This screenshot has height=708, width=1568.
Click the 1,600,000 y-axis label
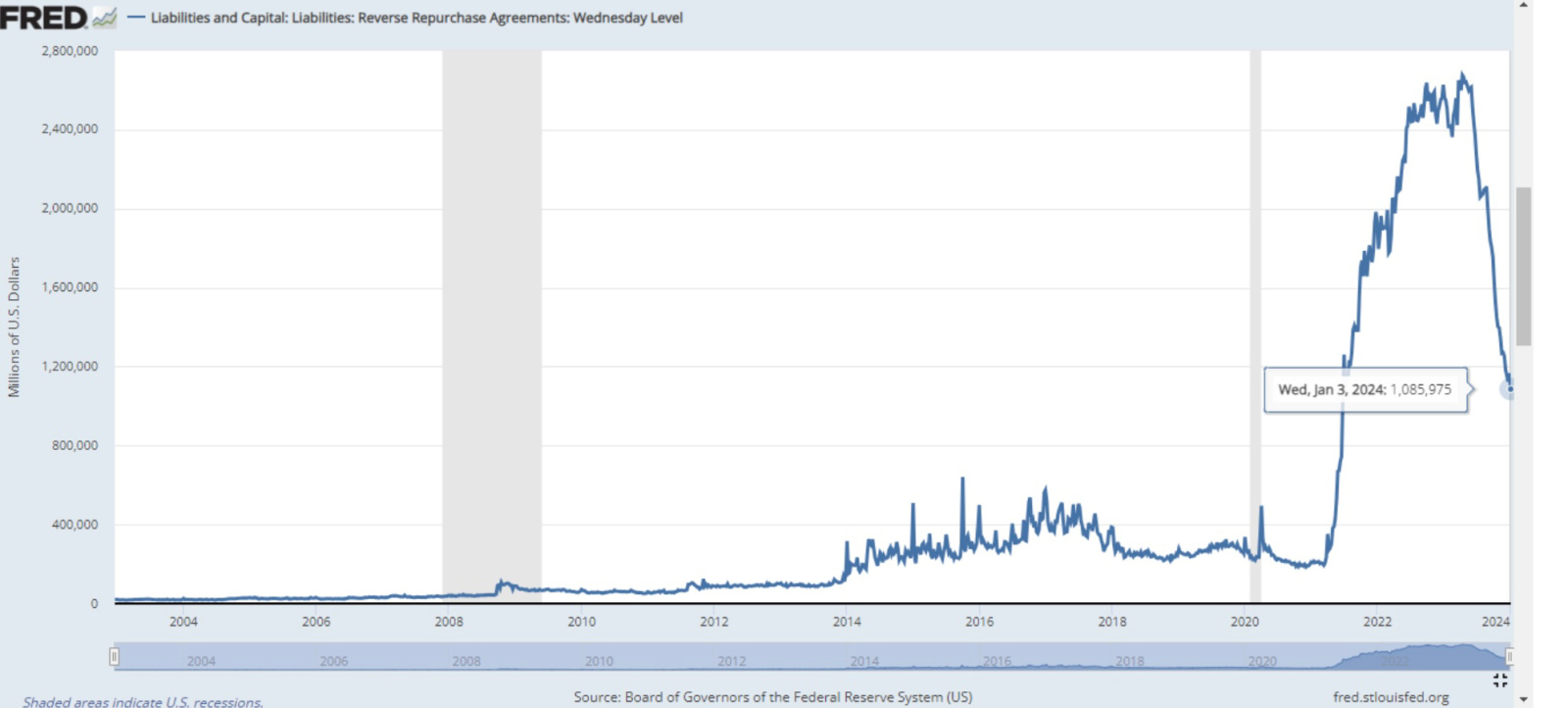70,287
